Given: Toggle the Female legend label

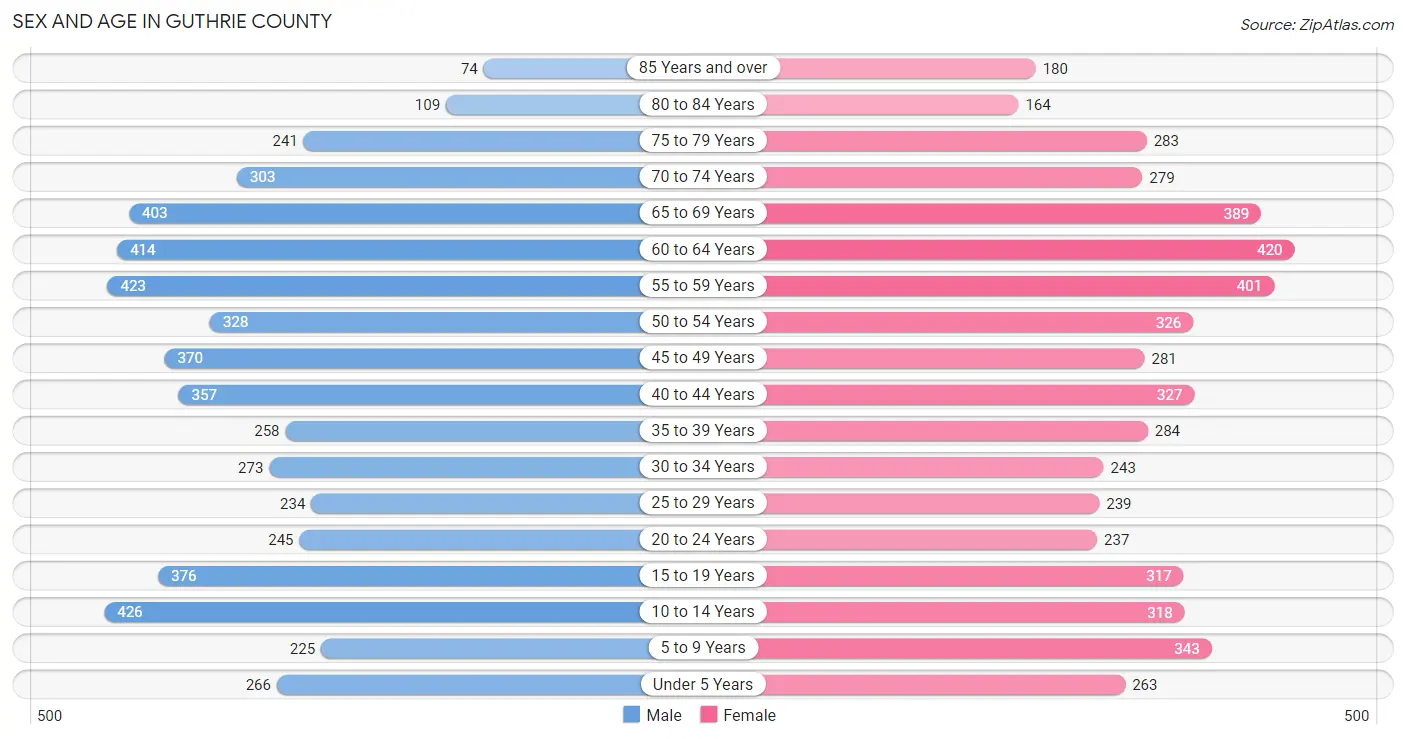Looking at the screenshot, I should click(750, 715).
